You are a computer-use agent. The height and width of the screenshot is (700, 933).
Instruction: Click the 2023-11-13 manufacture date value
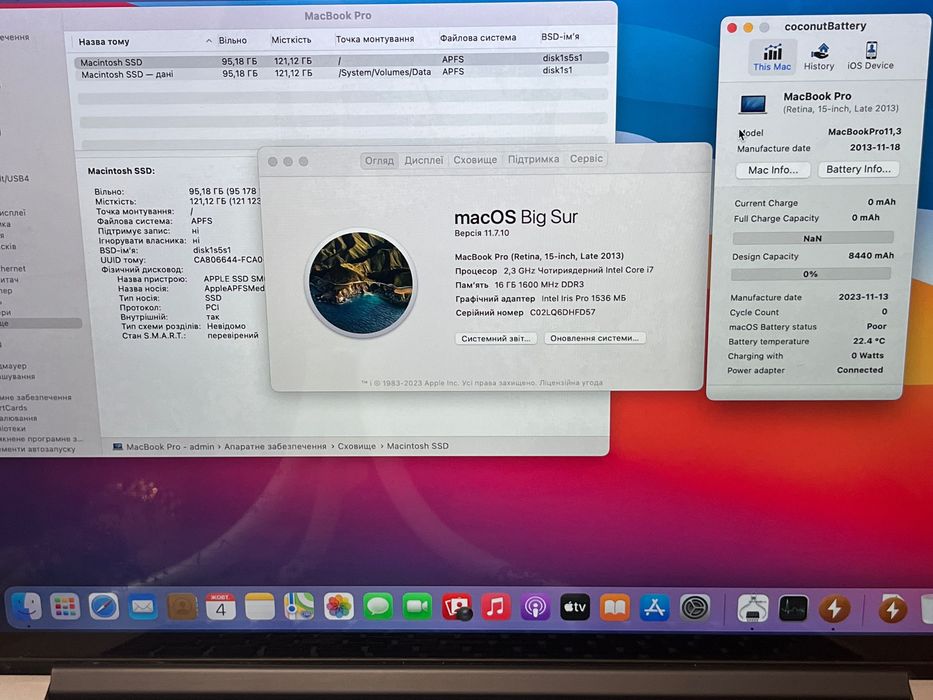coord(863,296)
